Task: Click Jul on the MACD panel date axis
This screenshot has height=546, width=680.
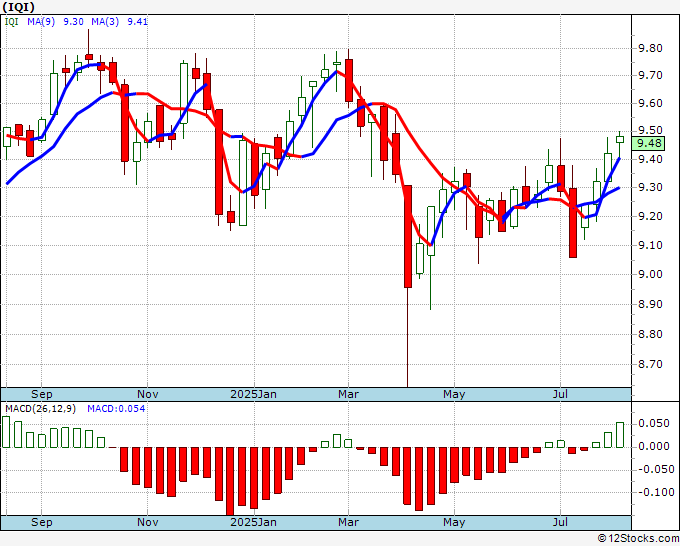Action: click(x=560, y=522)
